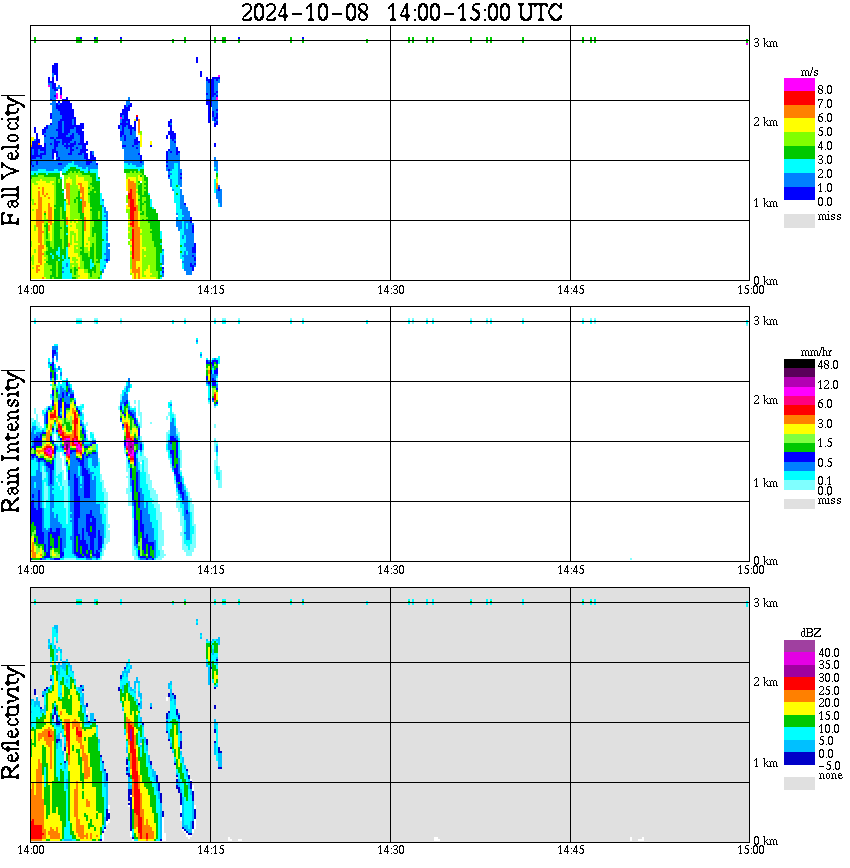Select the Fall Velocity panel label
This screenshot has height=868, width=850.
point(12,160)
